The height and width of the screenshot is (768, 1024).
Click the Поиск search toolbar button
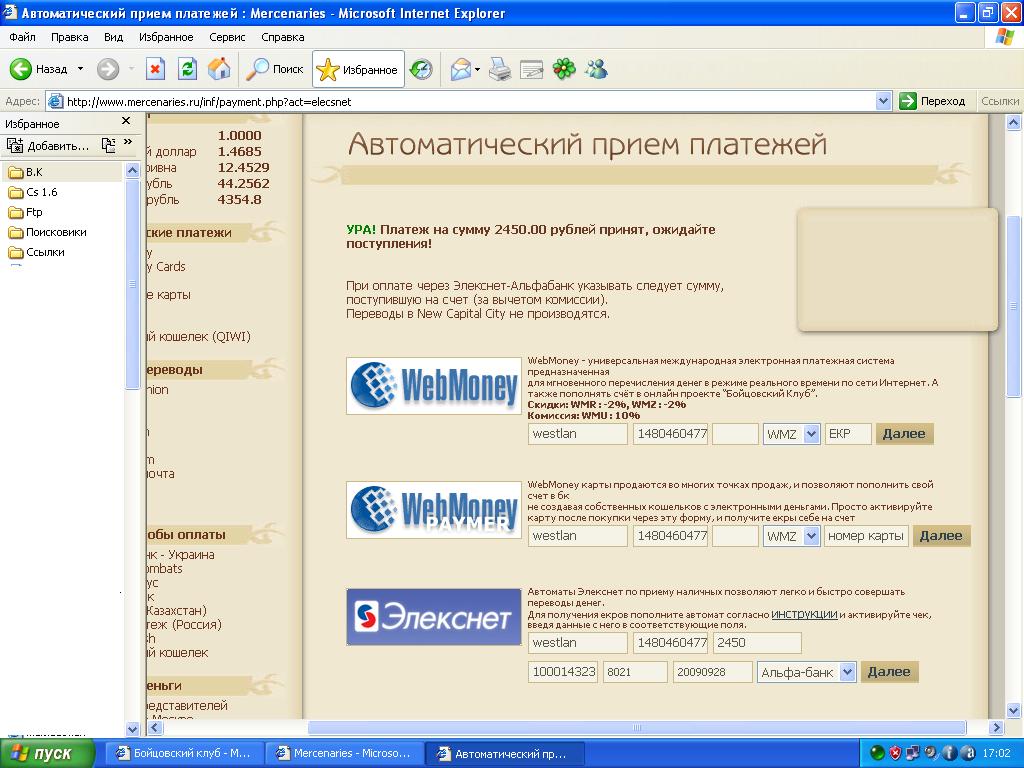pos(275,69)
